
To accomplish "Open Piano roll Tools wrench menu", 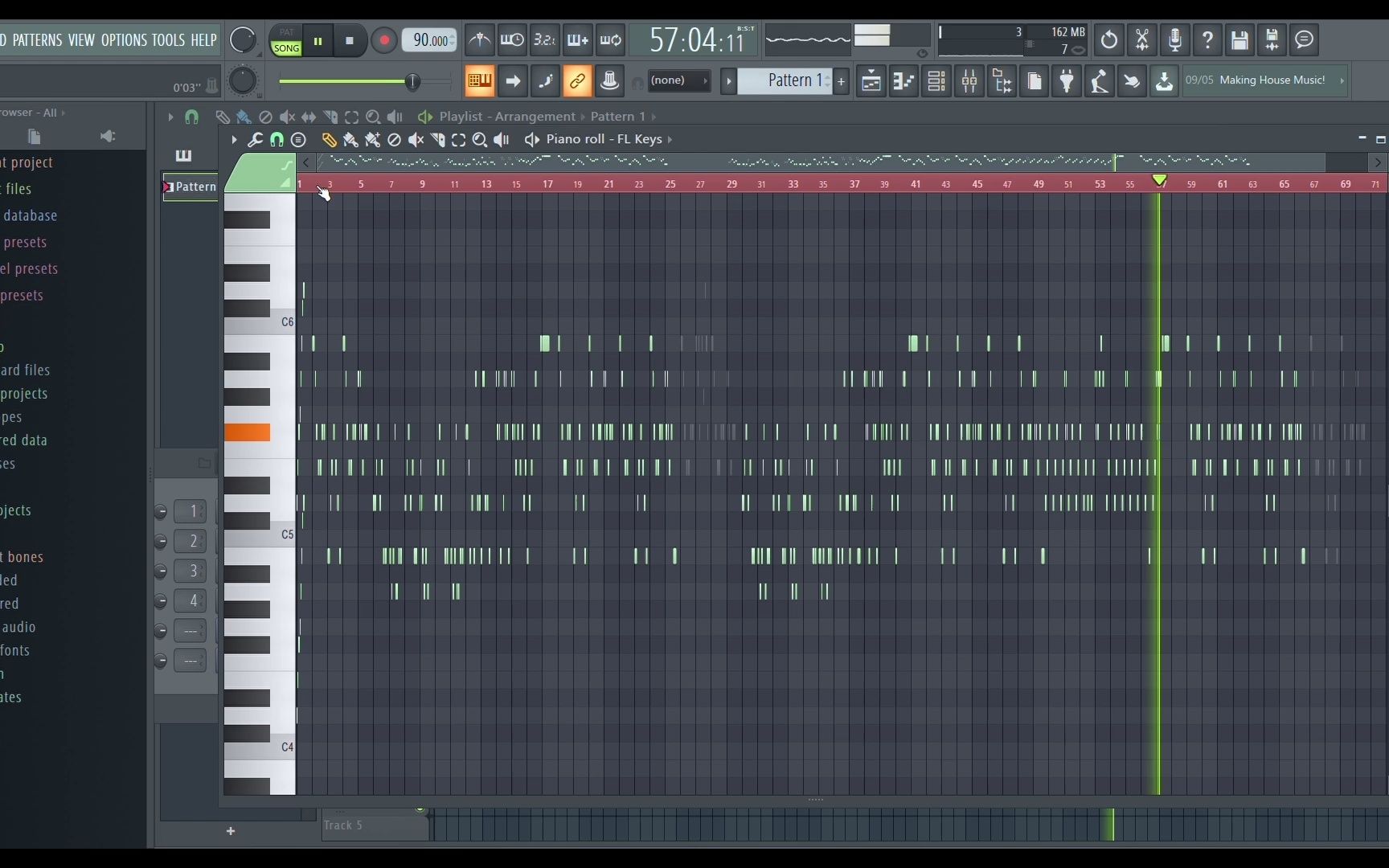I will click(x=255, y=140).
